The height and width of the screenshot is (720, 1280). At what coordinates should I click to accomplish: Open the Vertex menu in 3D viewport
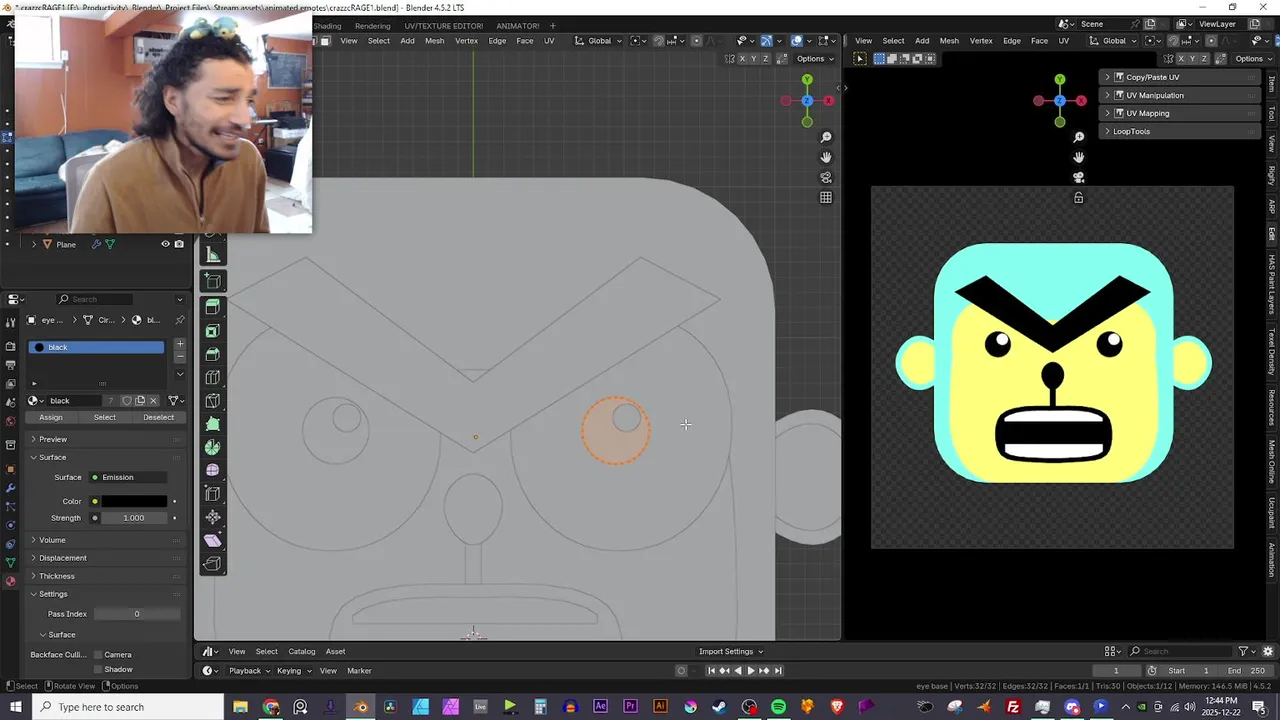[466, 41]
